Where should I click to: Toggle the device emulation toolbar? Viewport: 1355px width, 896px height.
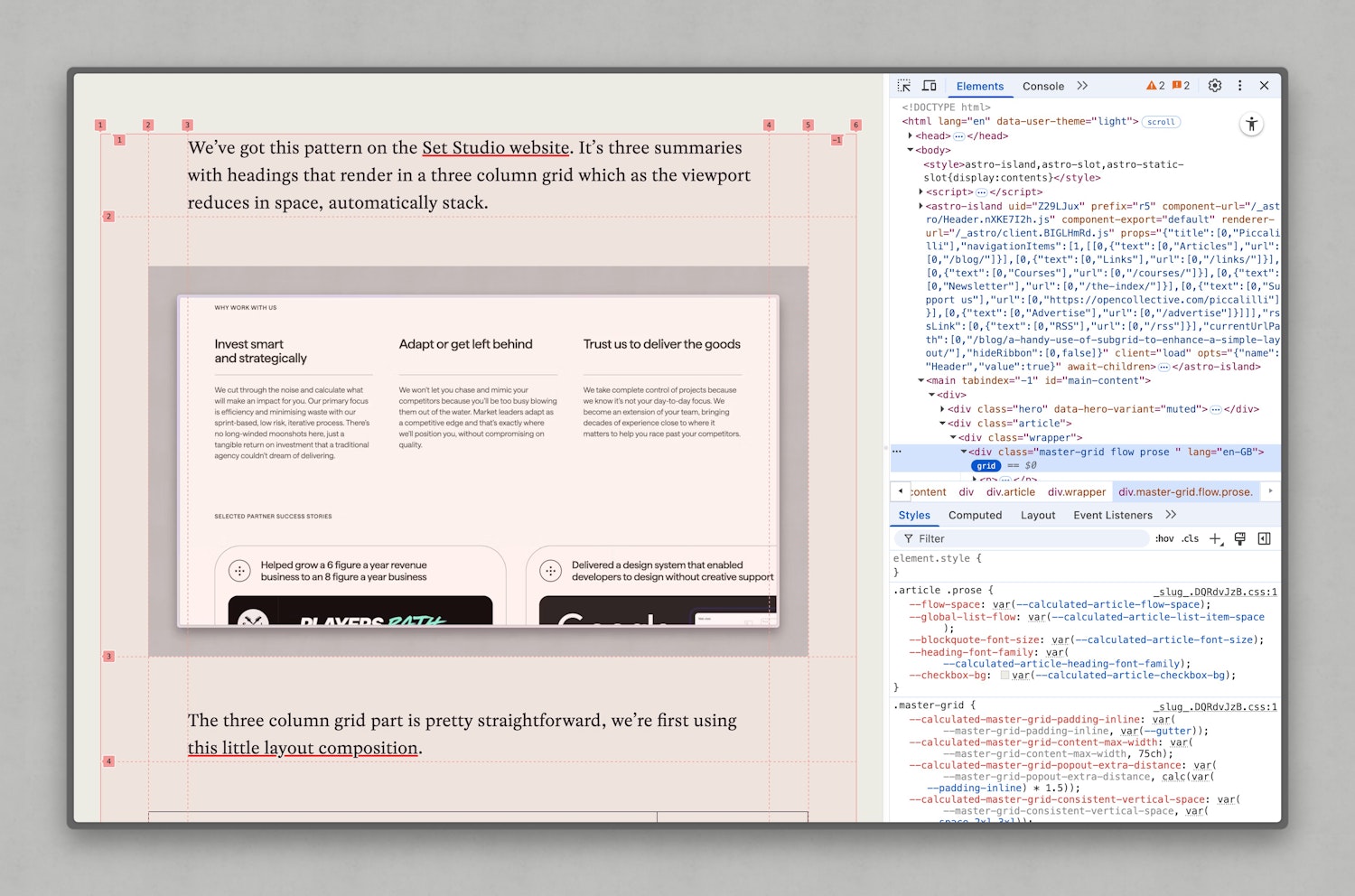point(930,85)
